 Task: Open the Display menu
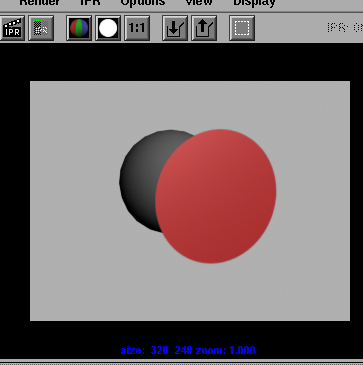[254, 3]
